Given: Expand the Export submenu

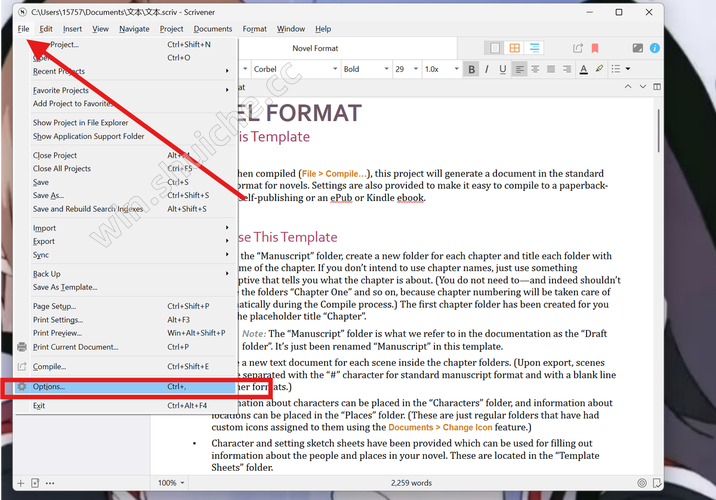Looking at the screenshot, I should coord(125,241).
